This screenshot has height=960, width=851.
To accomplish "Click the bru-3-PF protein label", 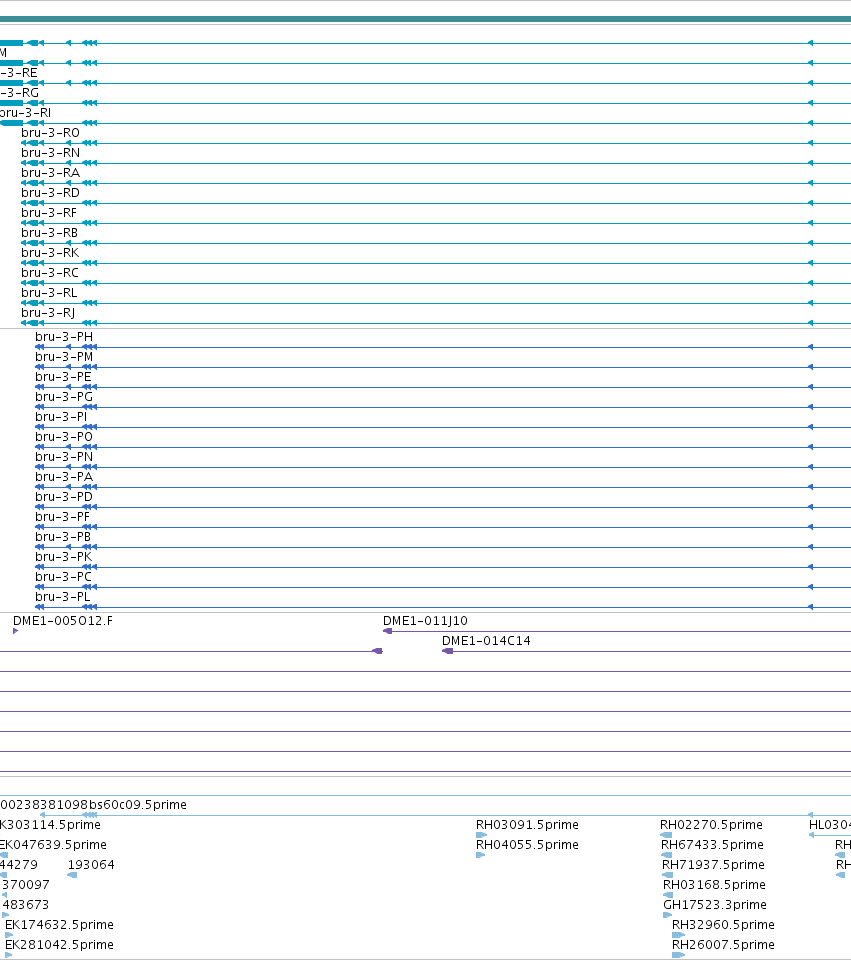I will 62,517.
